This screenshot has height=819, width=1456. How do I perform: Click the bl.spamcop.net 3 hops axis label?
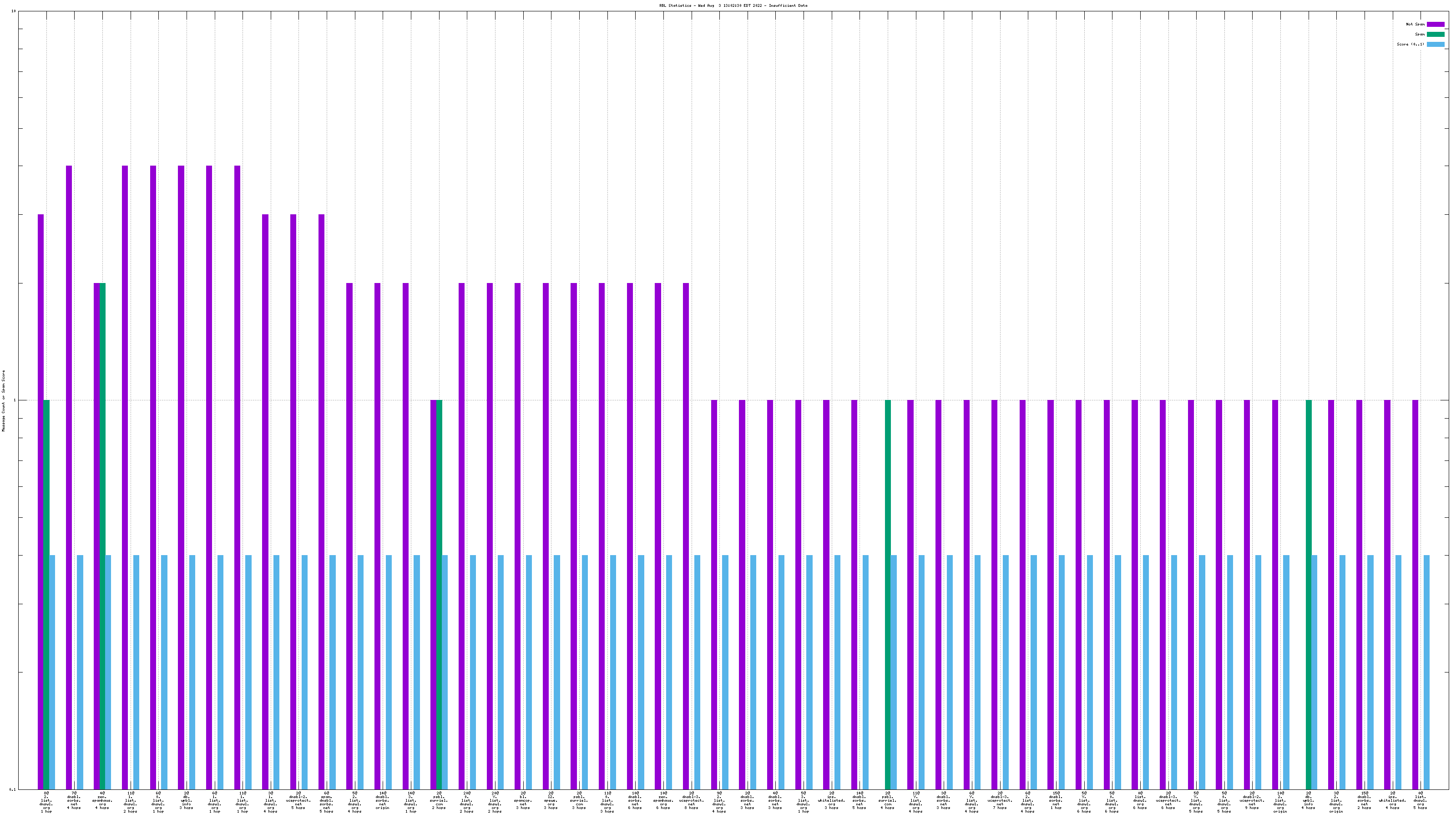(x=523, y=801)
